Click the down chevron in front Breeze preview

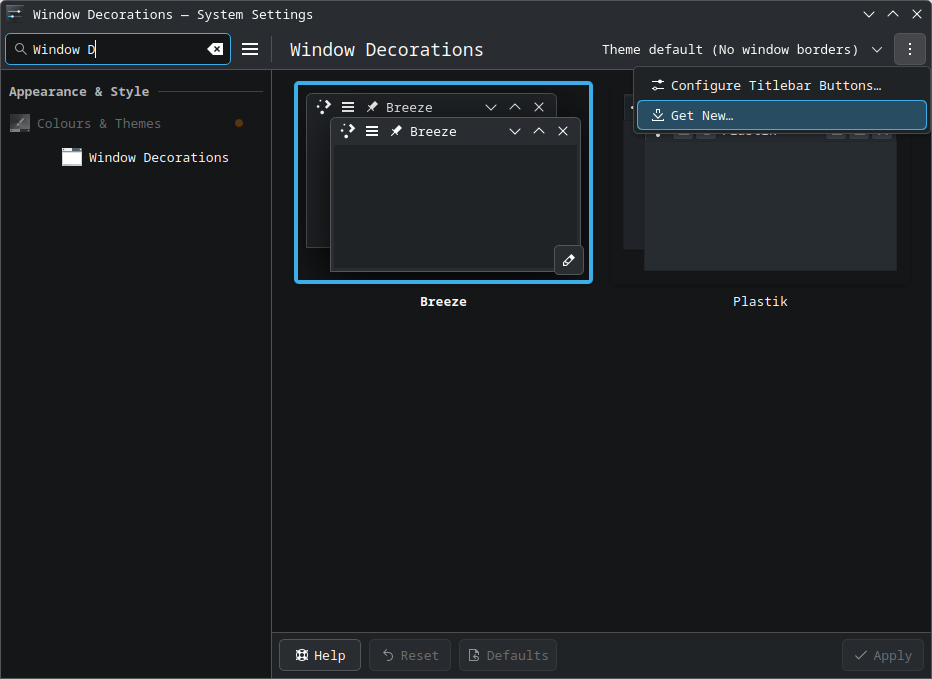515,131
